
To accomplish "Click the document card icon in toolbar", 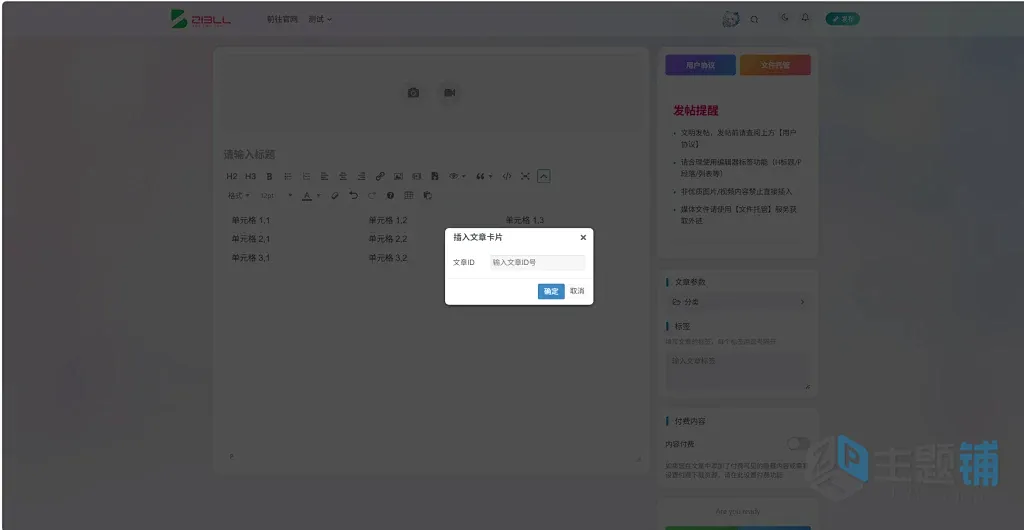I will pos(435,176).
